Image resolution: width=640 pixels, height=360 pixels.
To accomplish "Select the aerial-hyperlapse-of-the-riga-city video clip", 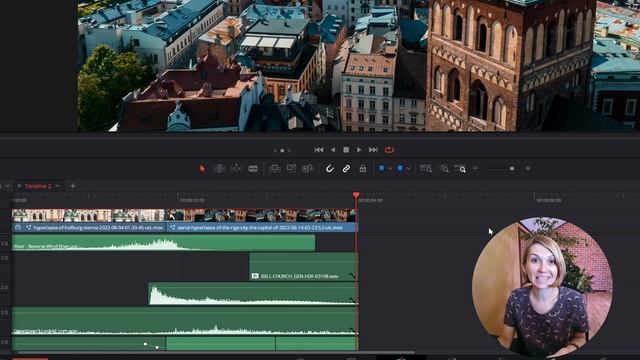I will [x=261, y=220].
